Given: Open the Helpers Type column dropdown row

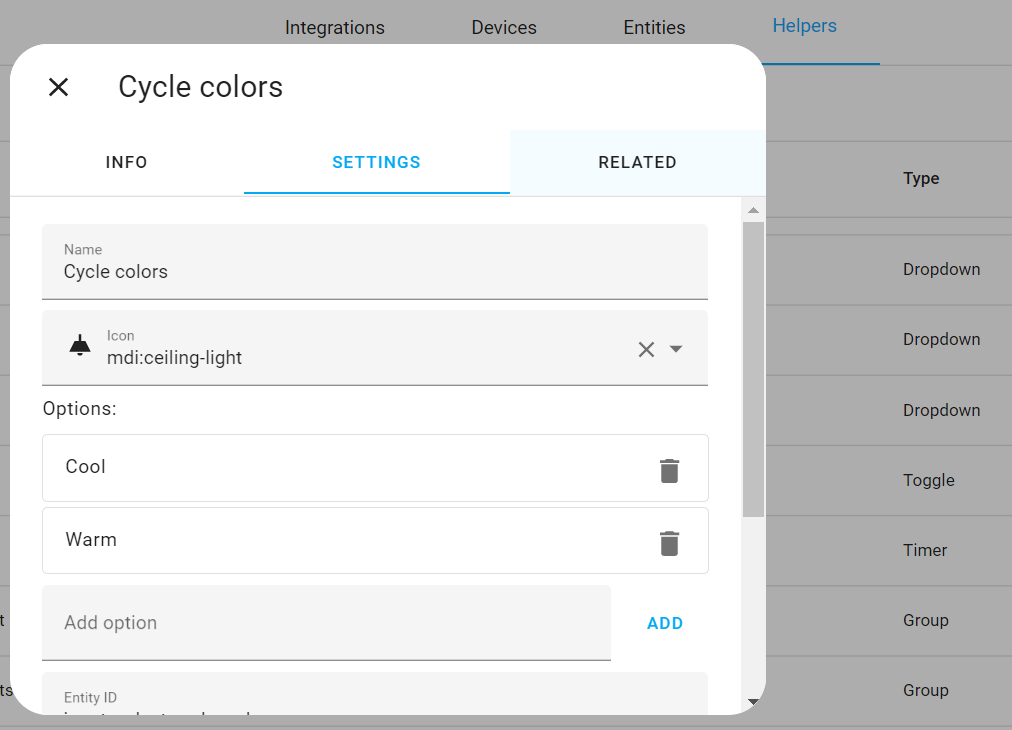Looking at the screenshot, I should click(921, 178).
